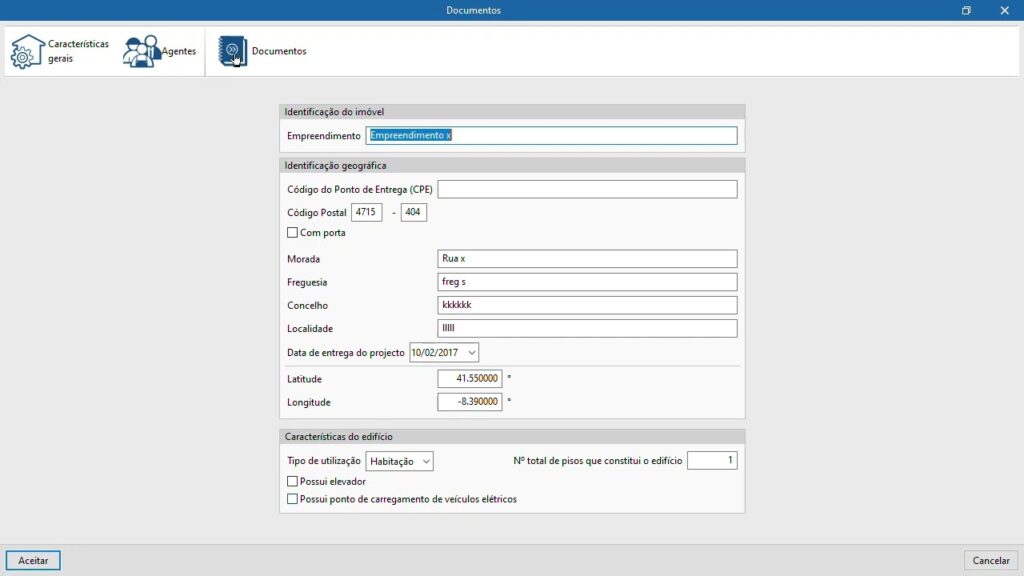Toggle electric vehicle charging point checkbox
The image size is (1024, 576).
tap(293, 499)
